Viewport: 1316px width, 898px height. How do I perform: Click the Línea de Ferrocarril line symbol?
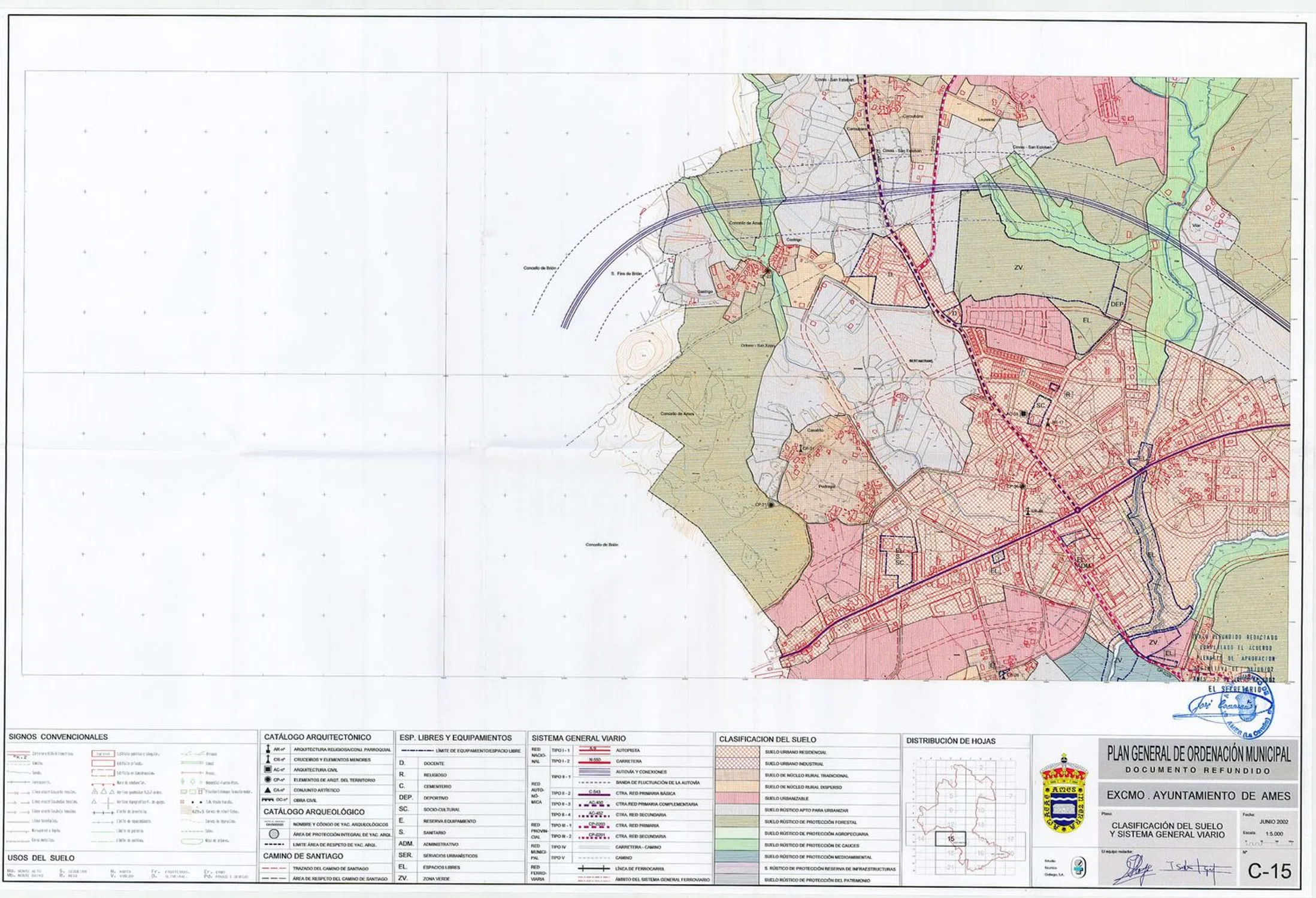point(594,868)
